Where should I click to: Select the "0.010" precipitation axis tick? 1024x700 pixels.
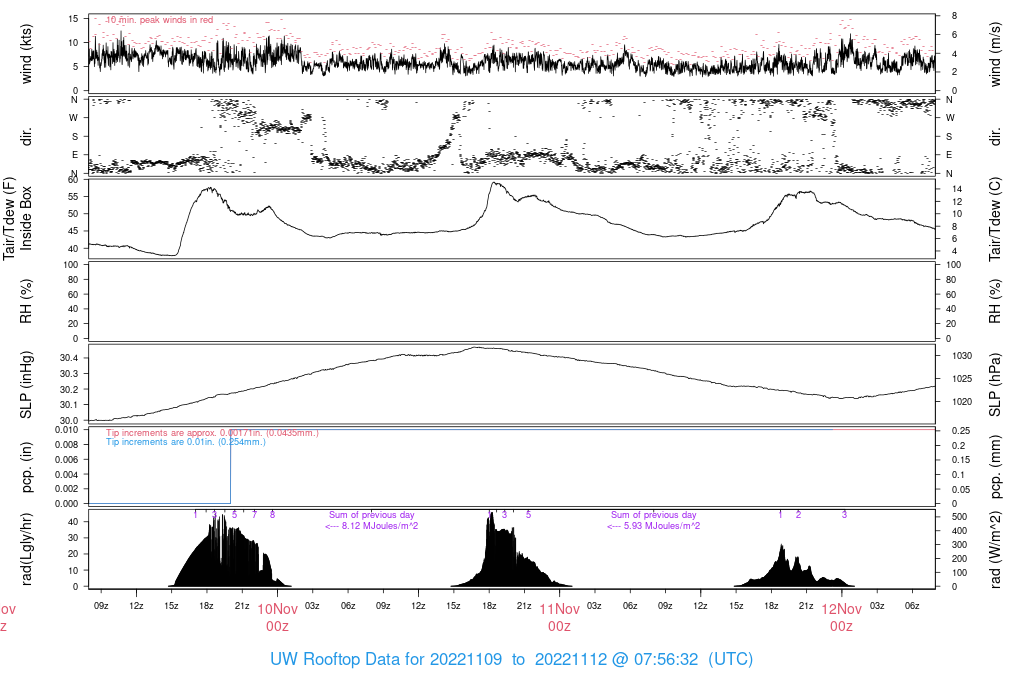pos(67,430)
